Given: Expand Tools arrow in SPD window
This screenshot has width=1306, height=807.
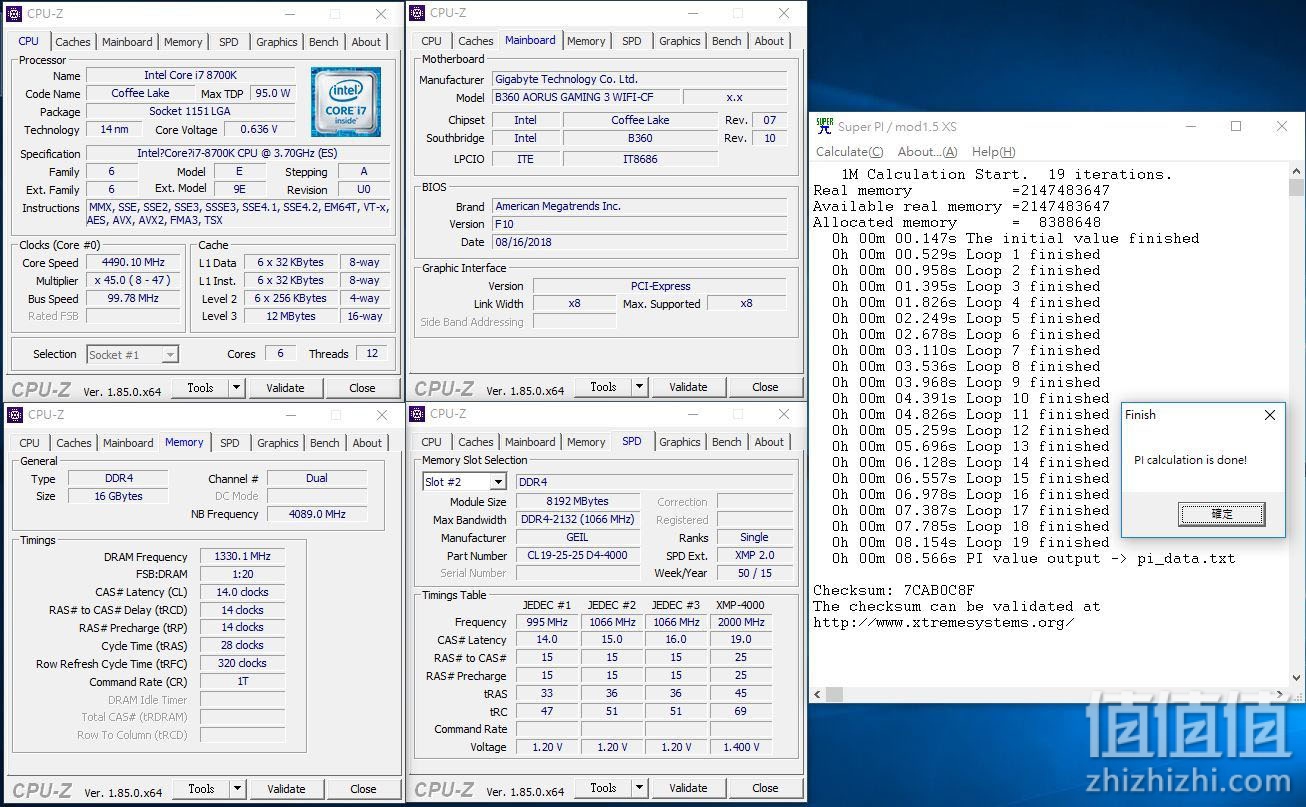Looking at the screenshot, I should coord(640,788).
